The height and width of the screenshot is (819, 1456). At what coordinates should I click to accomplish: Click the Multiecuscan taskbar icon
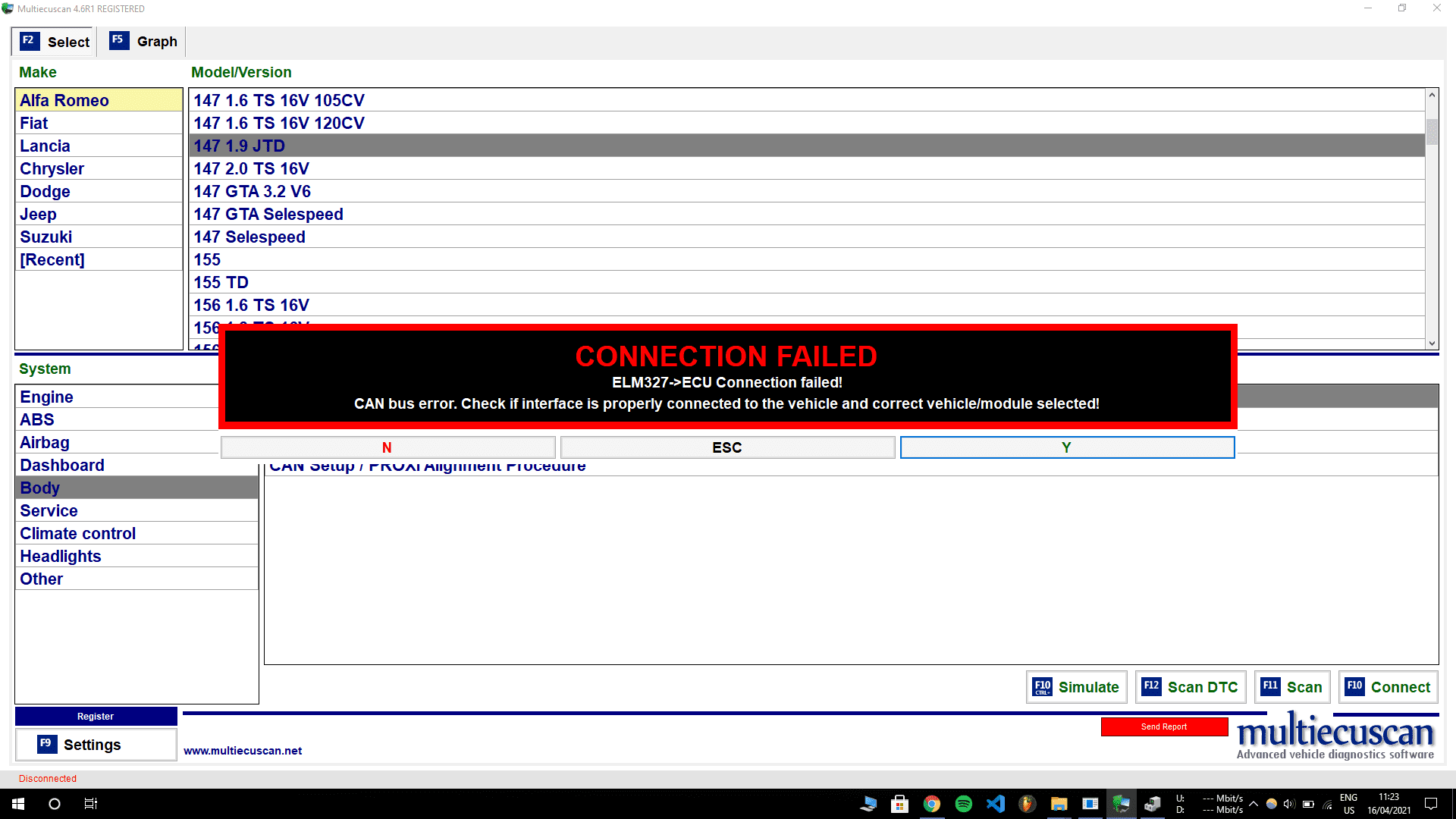[x=1122, y=804]
